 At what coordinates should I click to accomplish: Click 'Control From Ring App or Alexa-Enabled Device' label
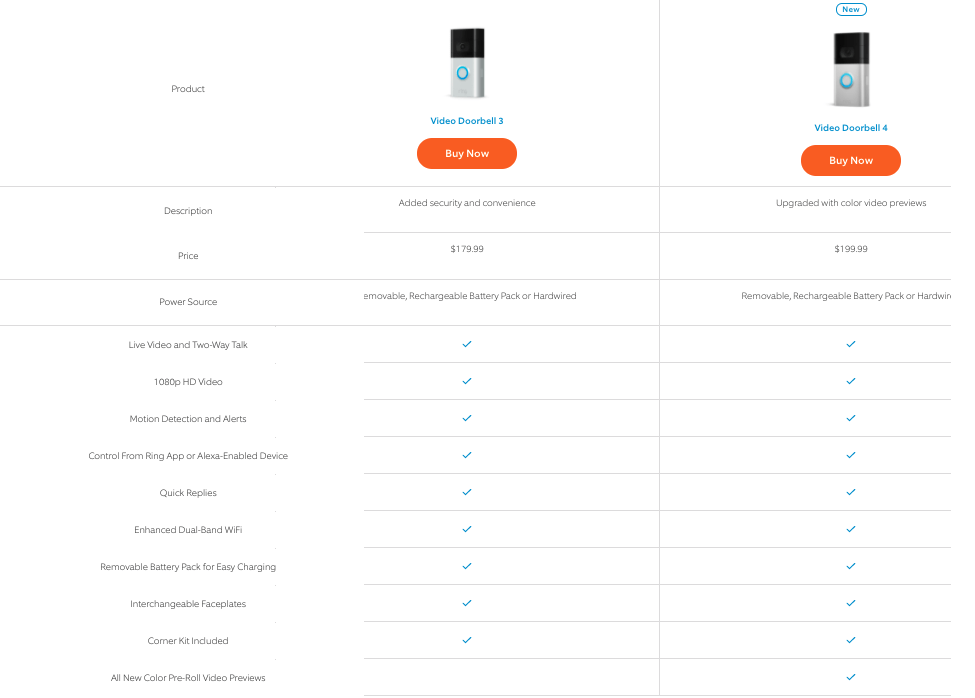click(x=188, y=456)
